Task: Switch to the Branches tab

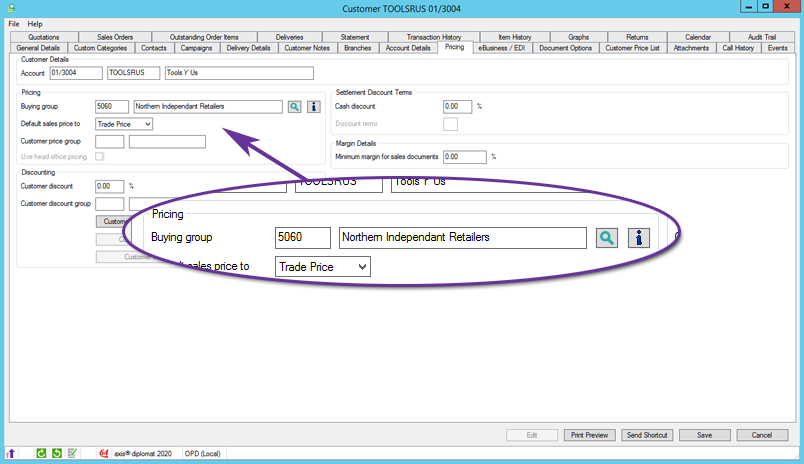Action: [358, 48]
